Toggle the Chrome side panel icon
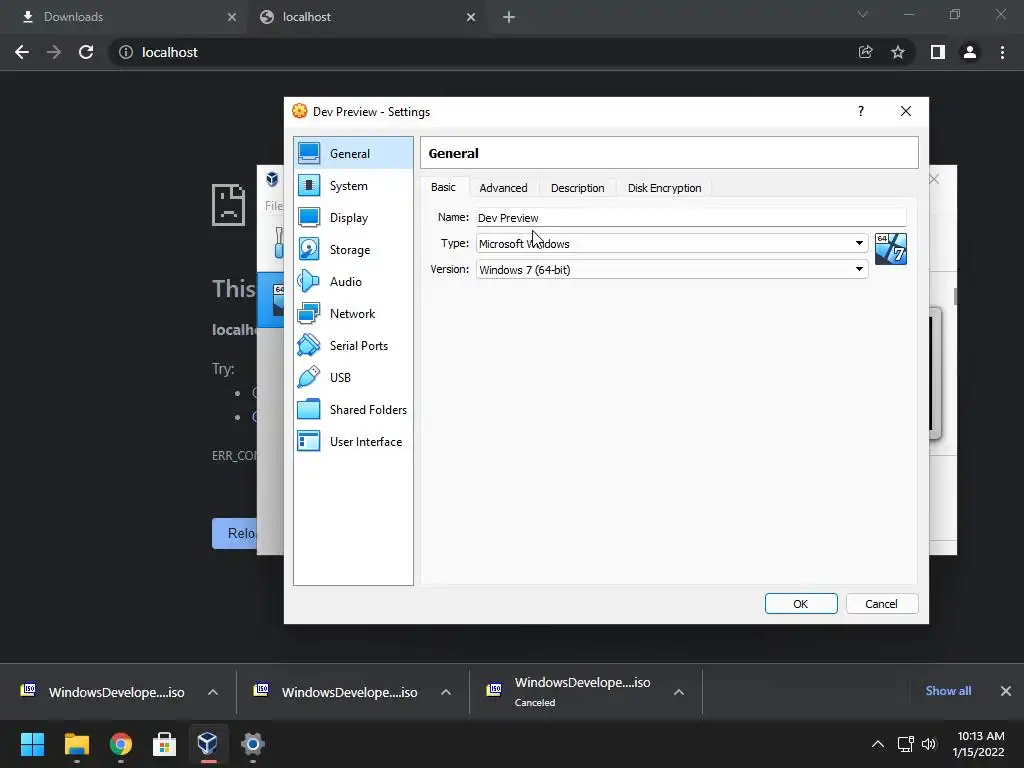 [938, 52]
